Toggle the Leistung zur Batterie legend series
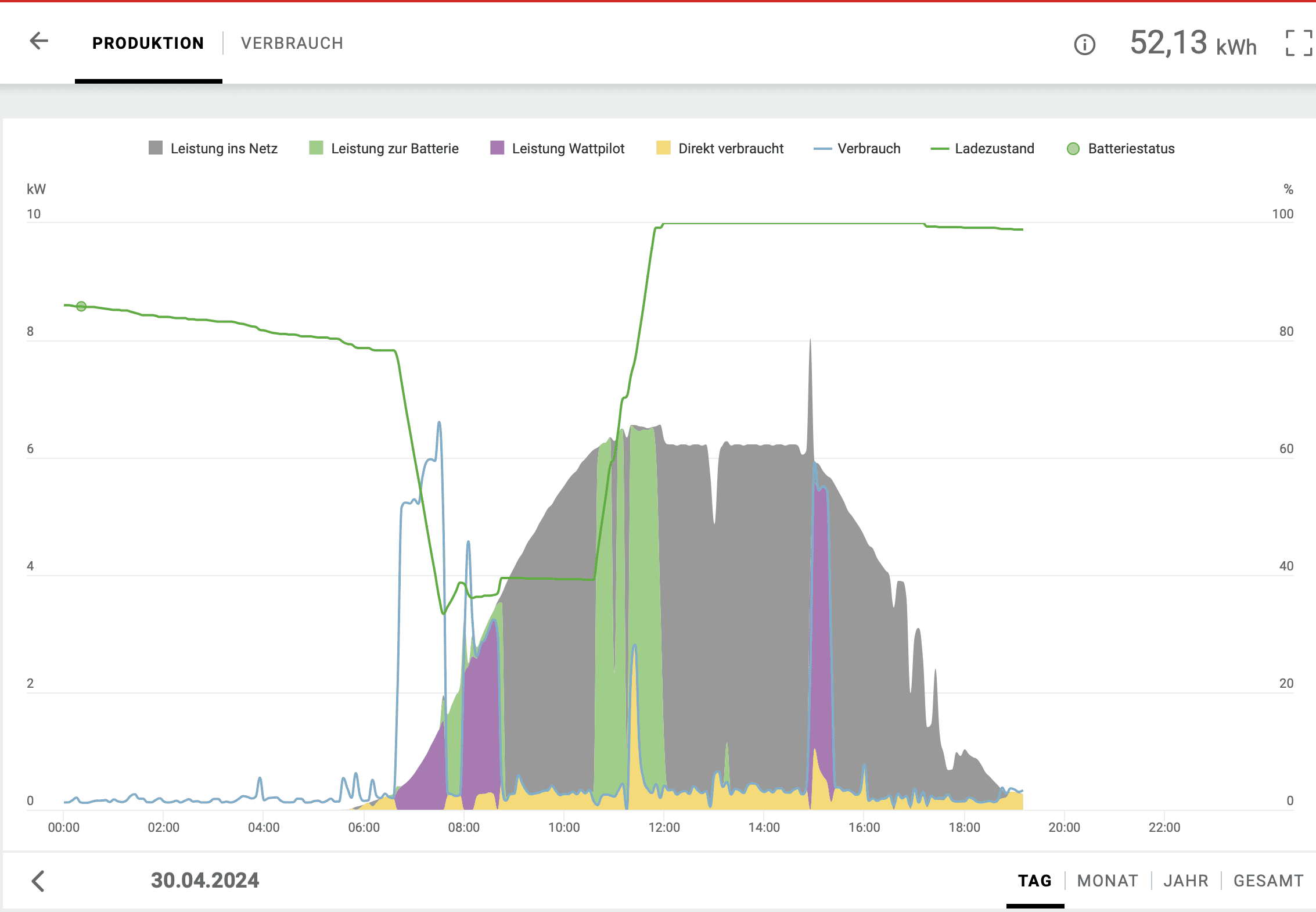This screenshot has width=1316, height=912. [x=394, y=149]
